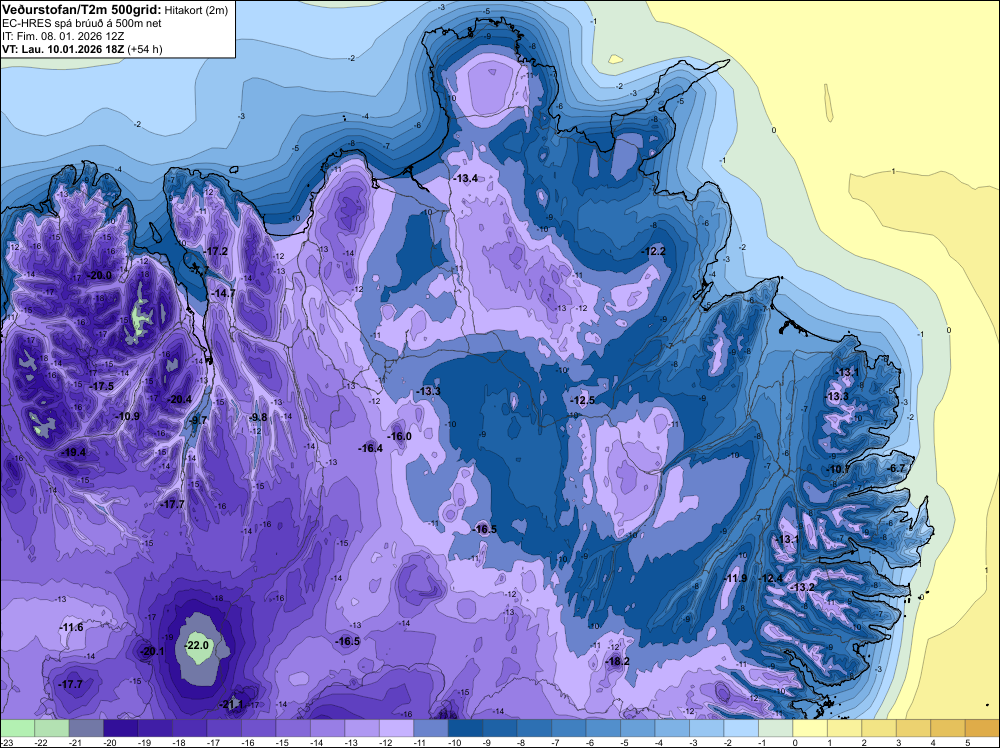Click the 'VT: Lau. 10.01.2026 18Z' valid time
1000x748 pixels.
coord(63,49)
